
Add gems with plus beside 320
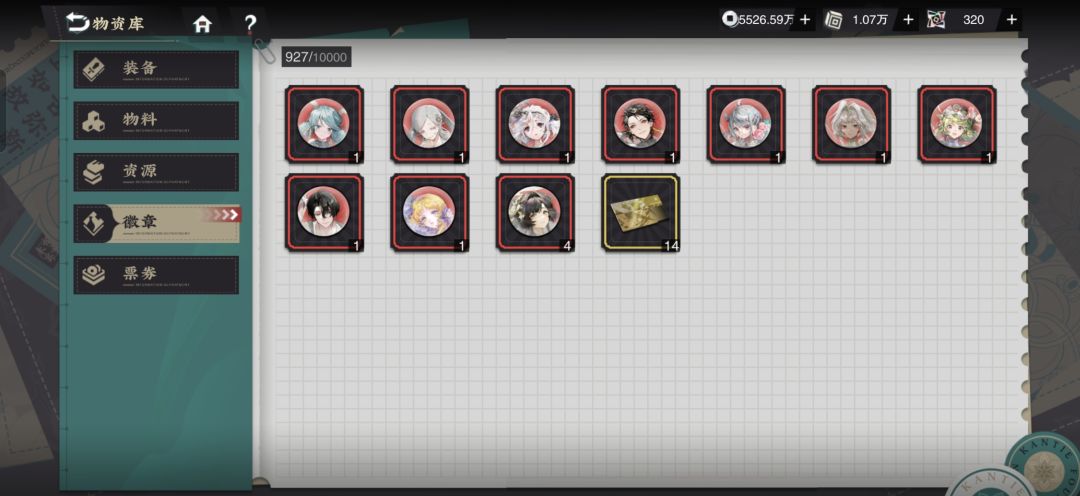(1011, 20)
